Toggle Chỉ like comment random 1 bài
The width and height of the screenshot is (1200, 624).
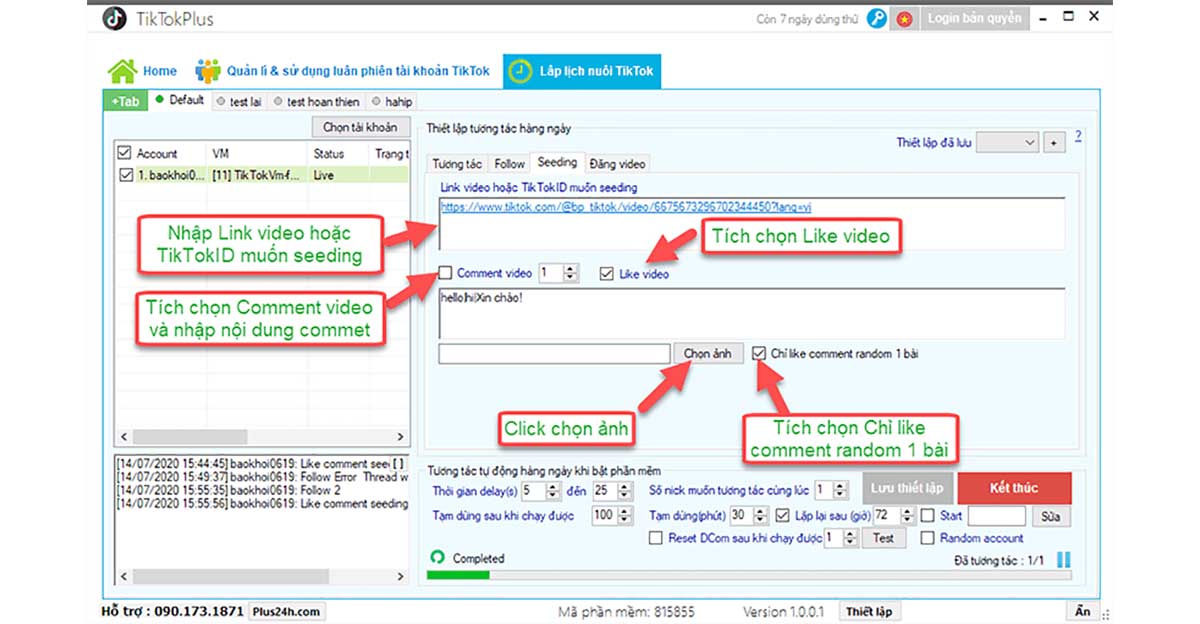(x=760, y=353)
